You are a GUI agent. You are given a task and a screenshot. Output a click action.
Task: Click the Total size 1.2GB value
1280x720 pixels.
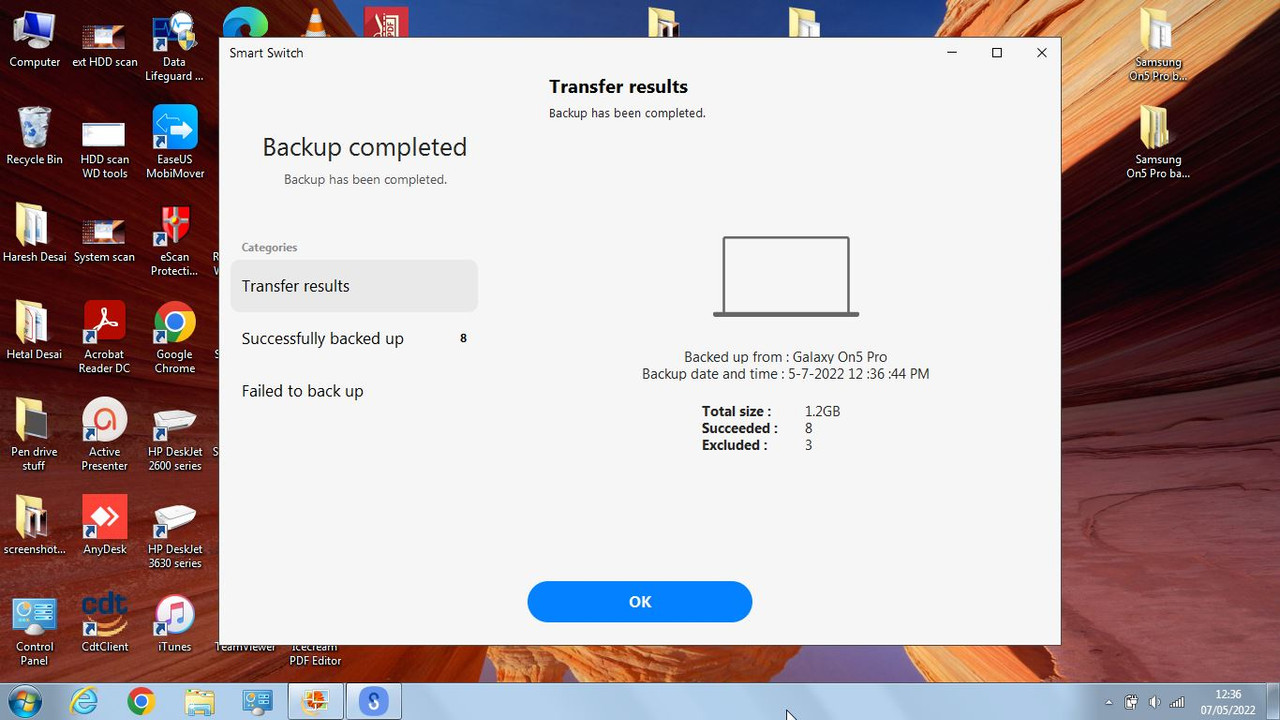[822, 411]
